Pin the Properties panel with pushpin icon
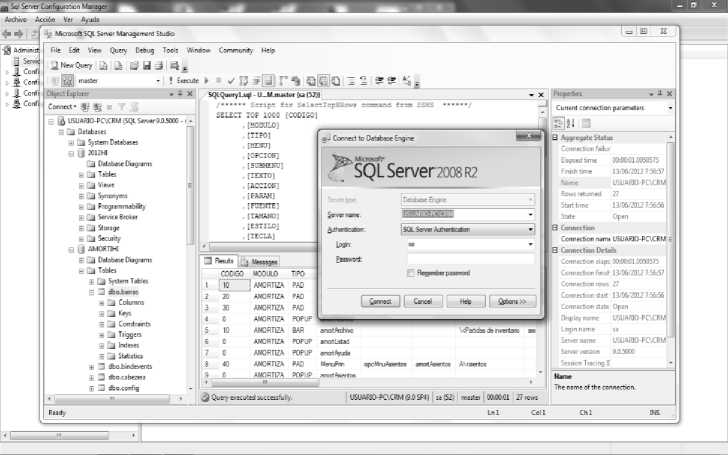Image resolution: width=728 pixels, height=455 pixels. [x=657, y=94]
